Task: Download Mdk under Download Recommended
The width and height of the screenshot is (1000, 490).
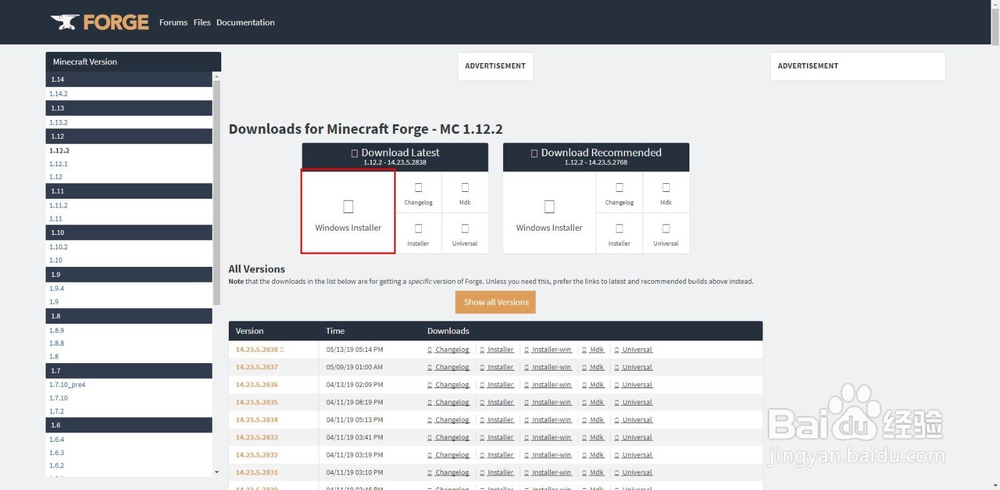Action: click(666, 193)
